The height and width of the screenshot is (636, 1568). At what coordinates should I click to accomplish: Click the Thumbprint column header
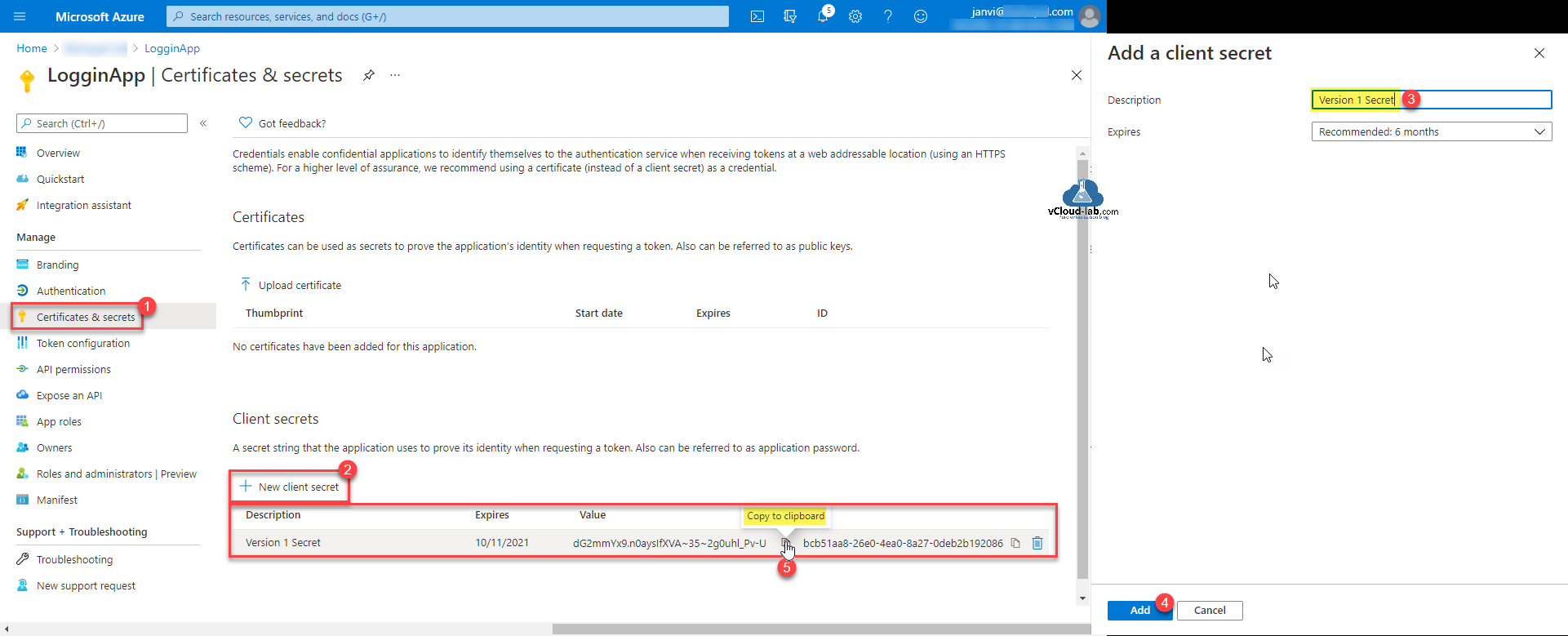[x=274, y=313]
